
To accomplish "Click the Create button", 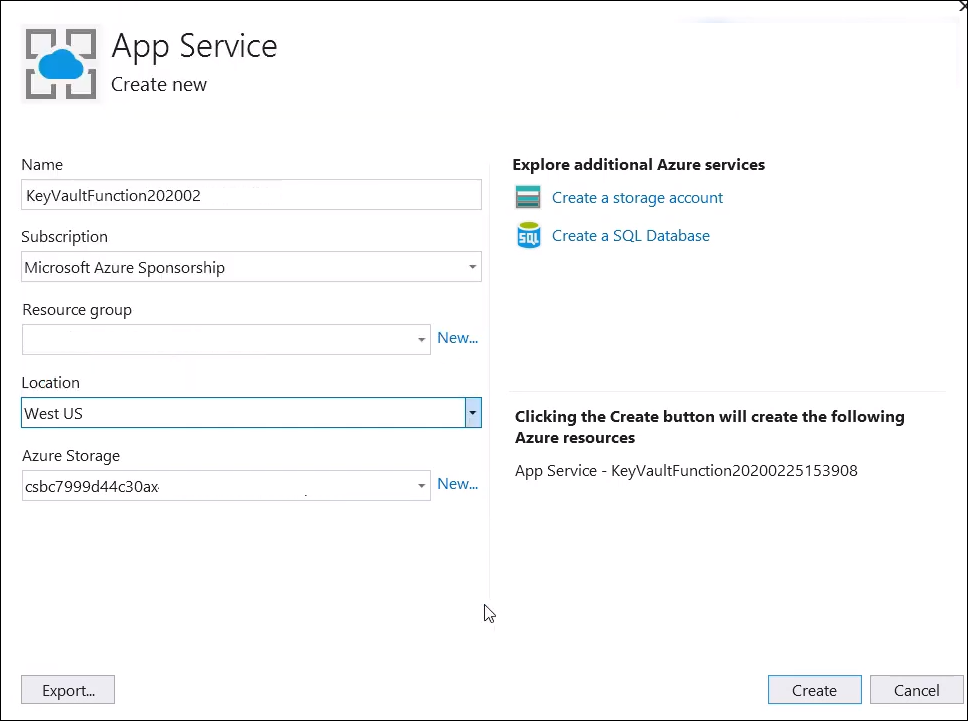I will point(814,690).
